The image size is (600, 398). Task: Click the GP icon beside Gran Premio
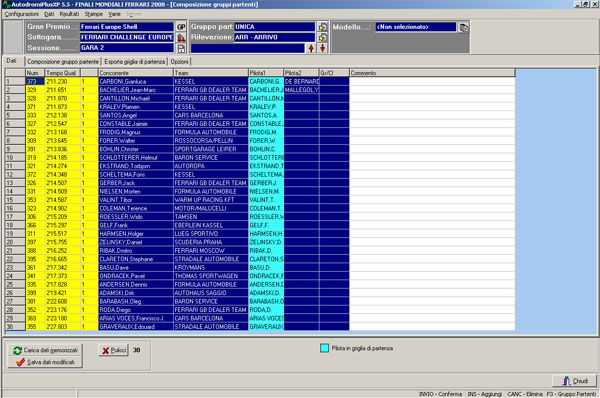tap(181, 27)
